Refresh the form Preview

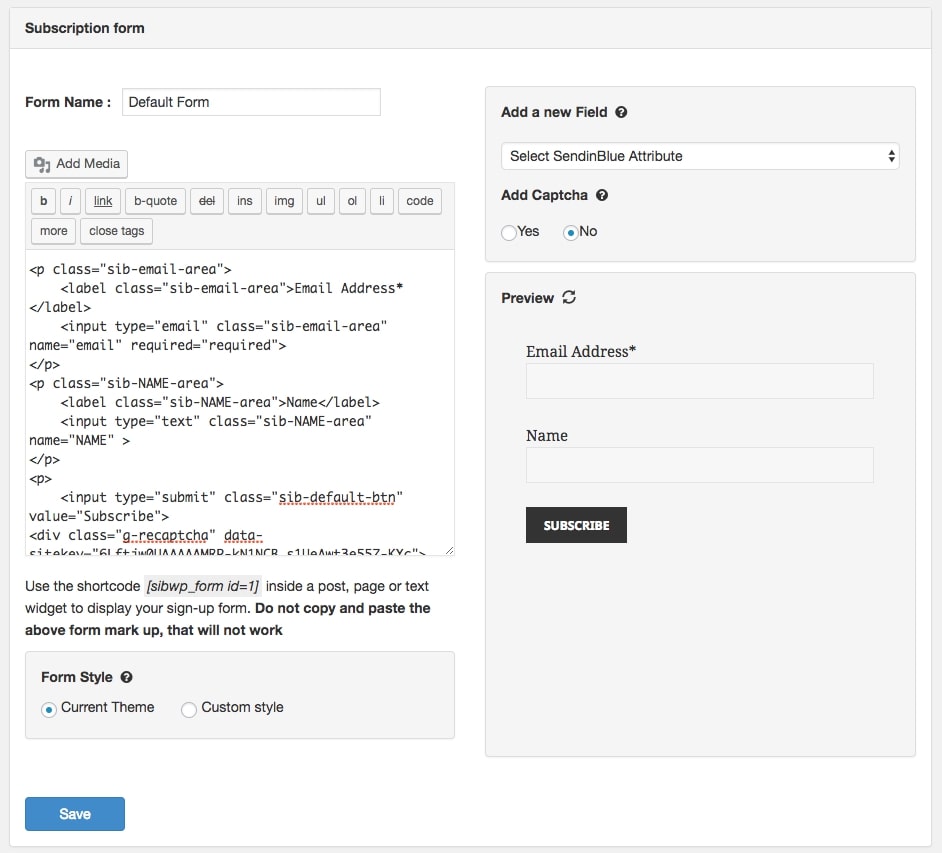(x=566, y=296)
